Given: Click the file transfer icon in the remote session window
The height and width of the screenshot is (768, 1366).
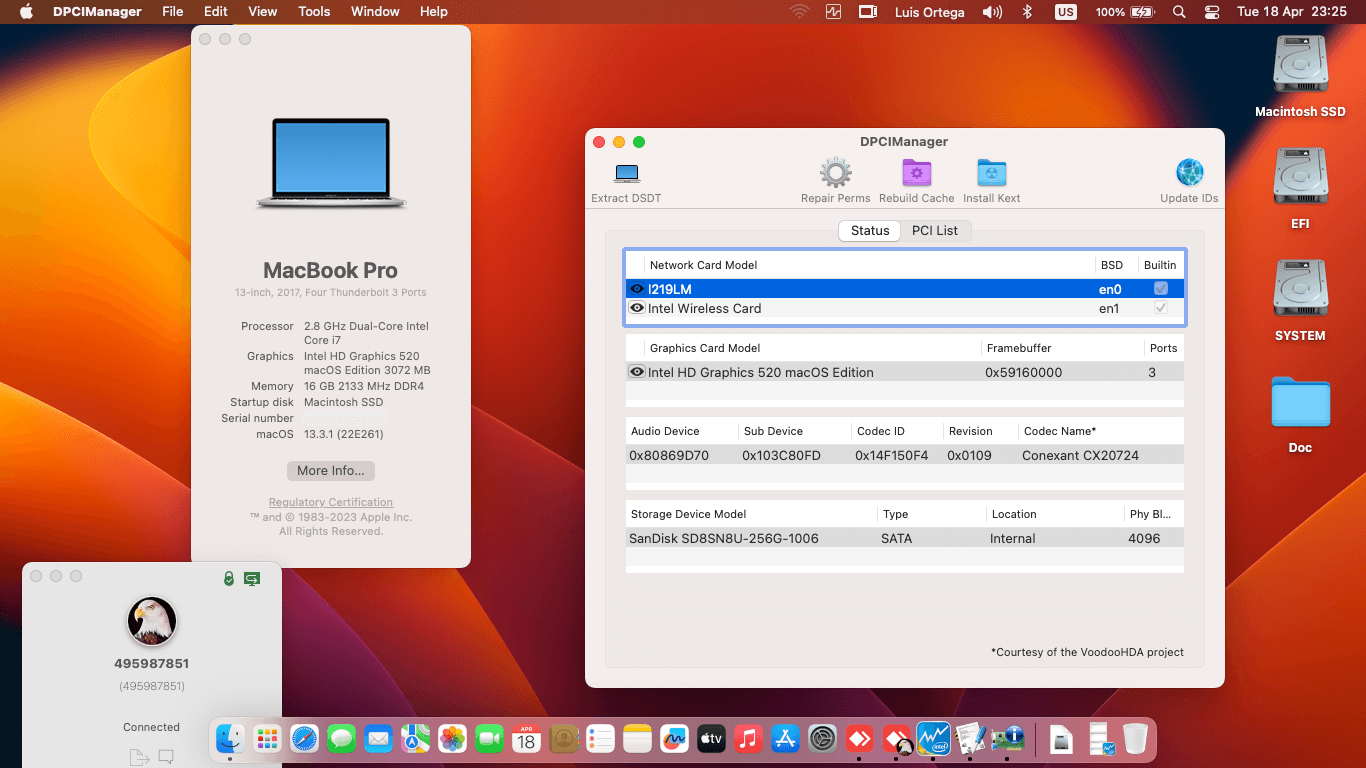Looking at the screenshot, I should pyautogui.click(x=138, y=757).
